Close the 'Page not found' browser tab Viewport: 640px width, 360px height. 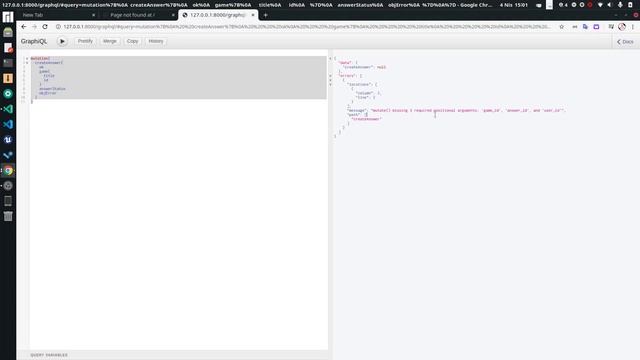[173, 15]
